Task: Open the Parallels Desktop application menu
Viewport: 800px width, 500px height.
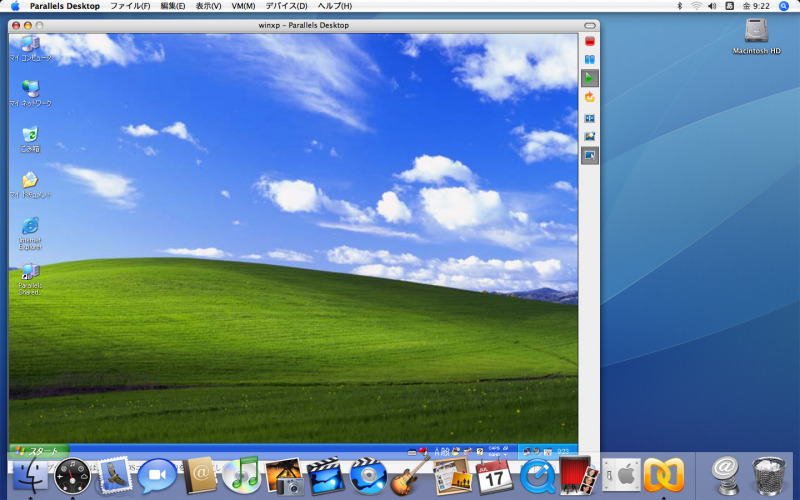Action: tap(65, 6)
